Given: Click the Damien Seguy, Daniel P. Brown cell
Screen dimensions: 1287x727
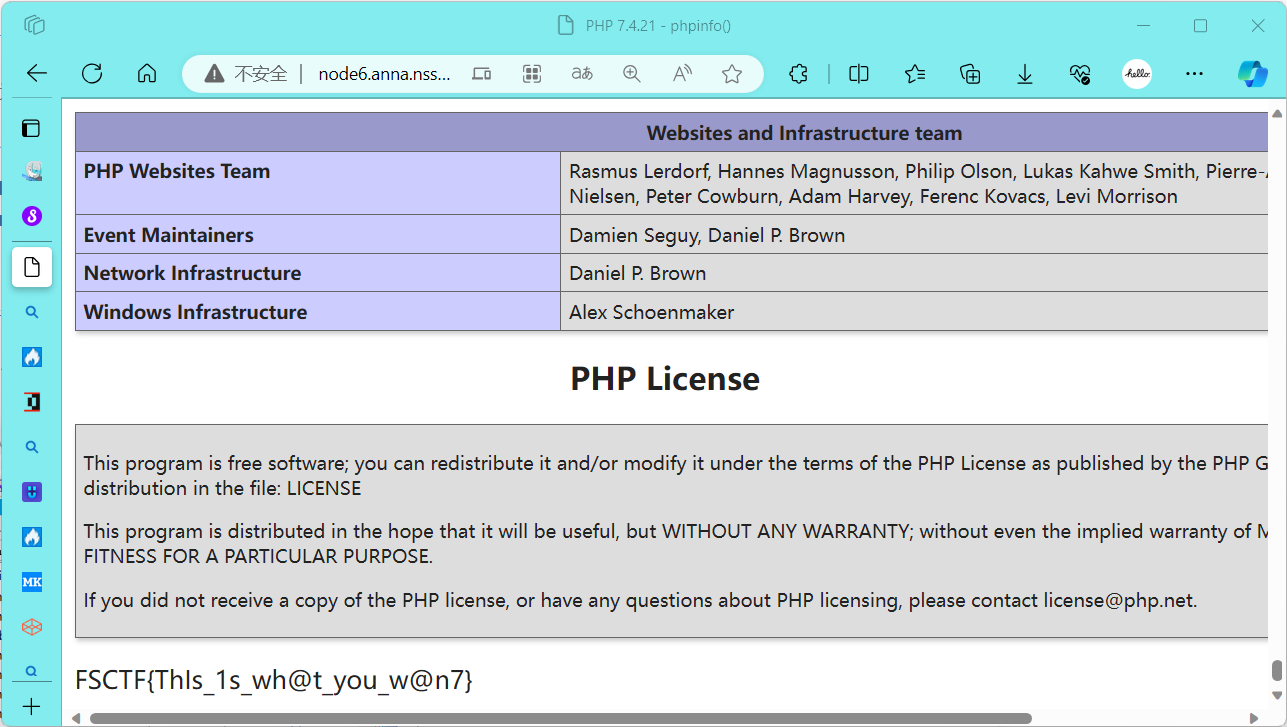Looking at the screenshot, I should [x=915, y=235].
